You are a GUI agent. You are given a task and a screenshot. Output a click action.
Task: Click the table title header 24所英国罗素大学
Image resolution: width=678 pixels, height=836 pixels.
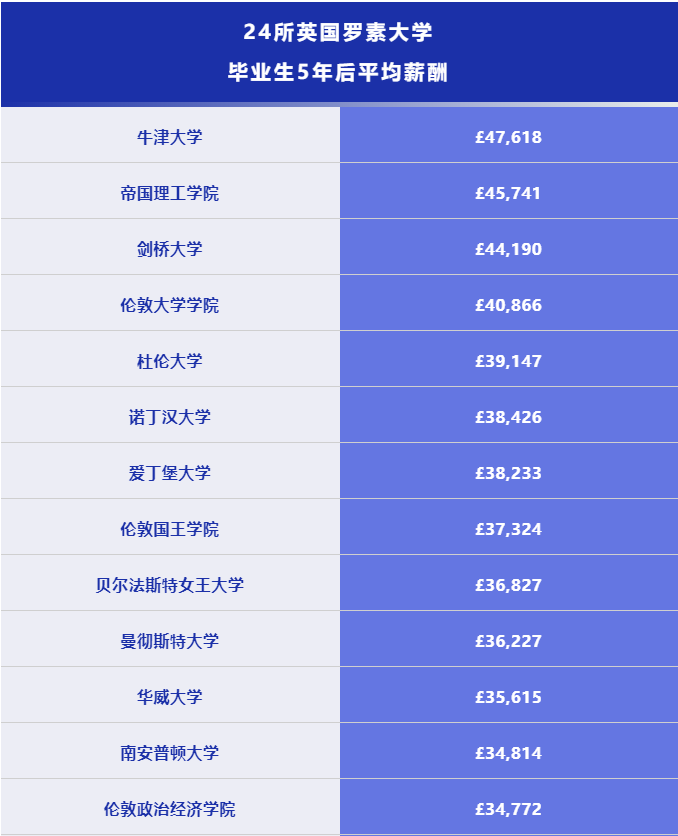[339, 33]
